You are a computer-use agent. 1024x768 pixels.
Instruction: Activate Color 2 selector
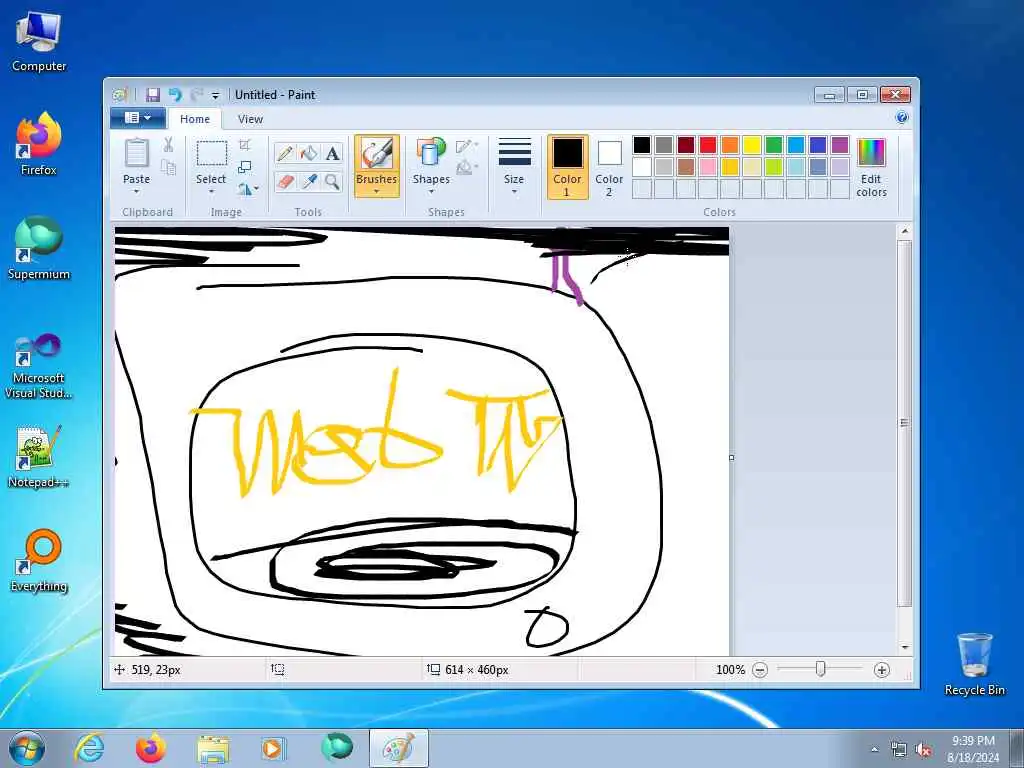[609, 167]
